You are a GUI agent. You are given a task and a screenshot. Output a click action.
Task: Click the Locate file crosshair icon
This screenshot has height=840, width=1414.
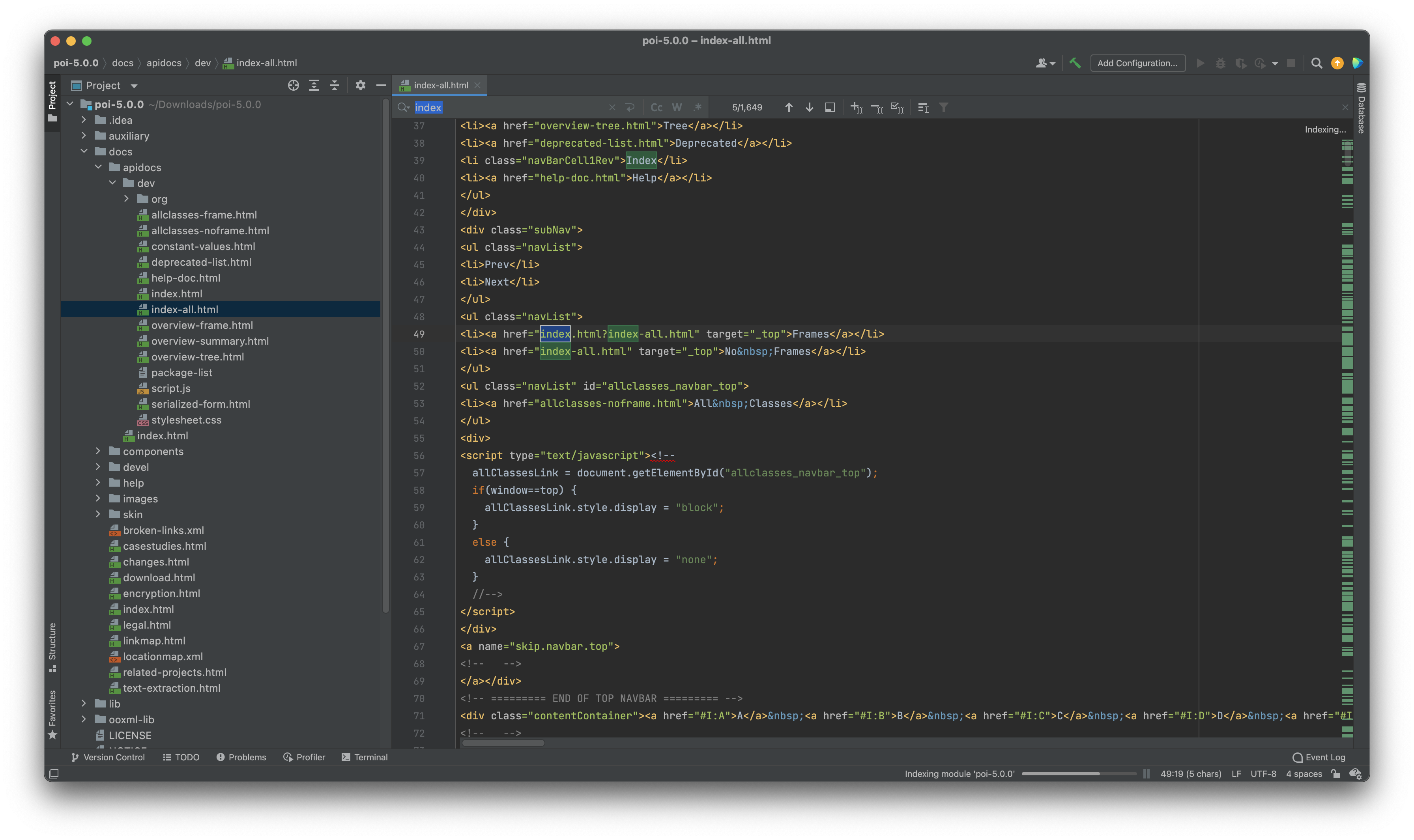[x=293, y=86]
